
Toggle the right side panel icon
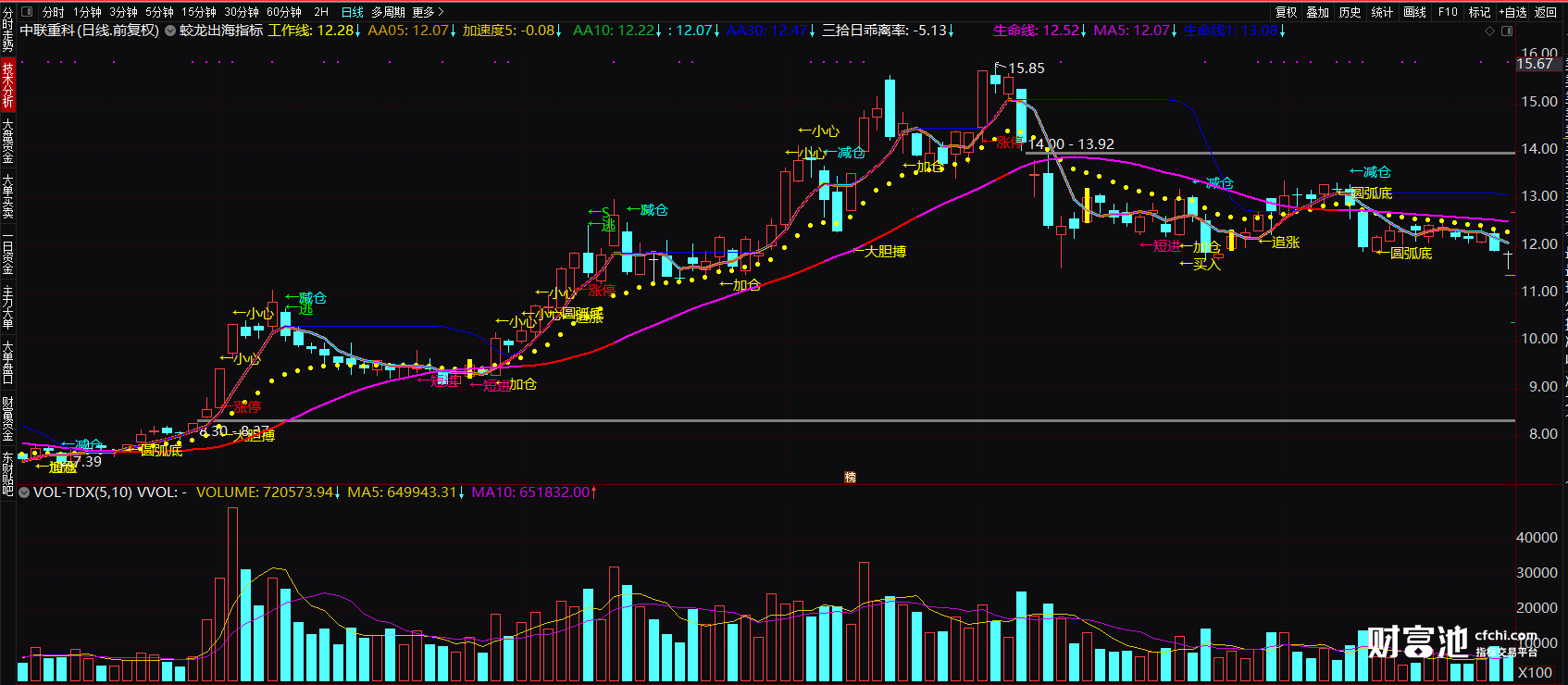(x=1506, y=31)
